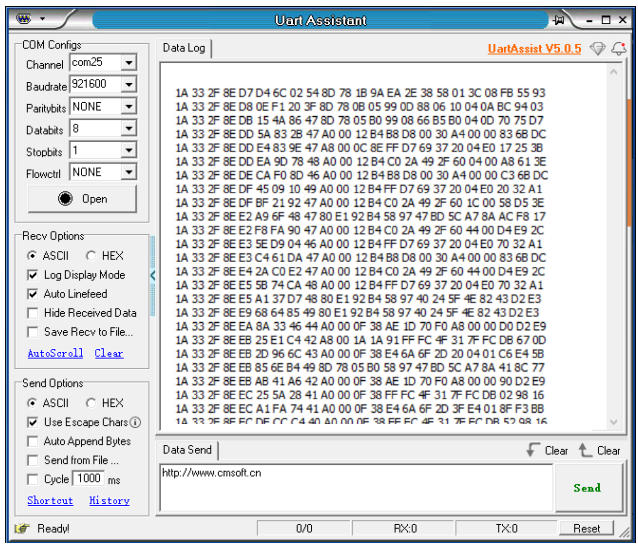Enable Auto Append Bytes
The width and height of the screenshot is (638, 547).
32,441
